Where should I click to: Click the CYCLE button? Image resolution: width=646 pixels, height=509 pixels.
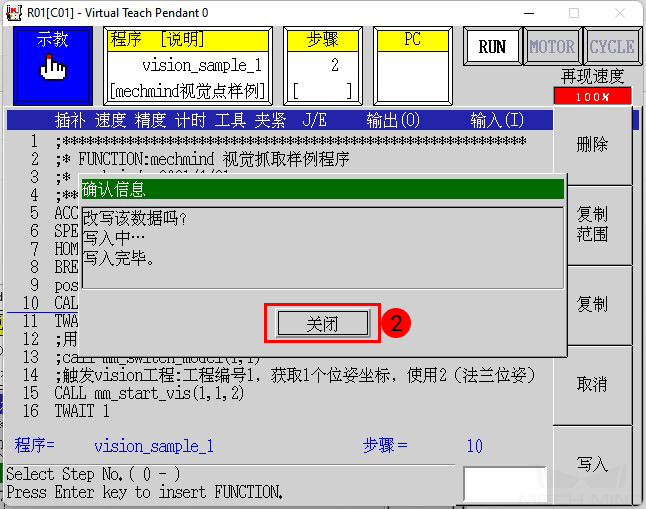[x=612, y=47]
